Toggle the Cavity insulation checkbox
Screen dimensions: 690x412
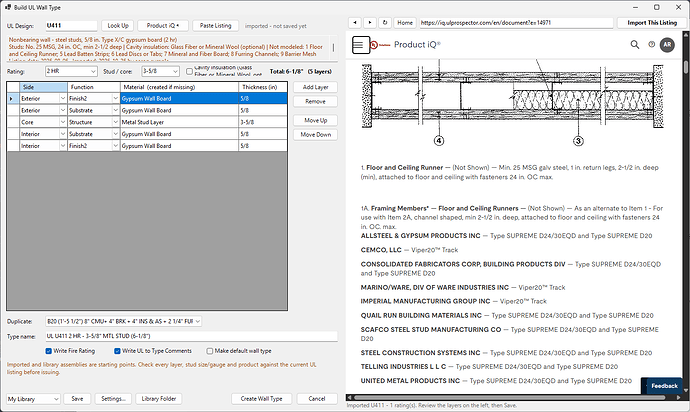189,71
